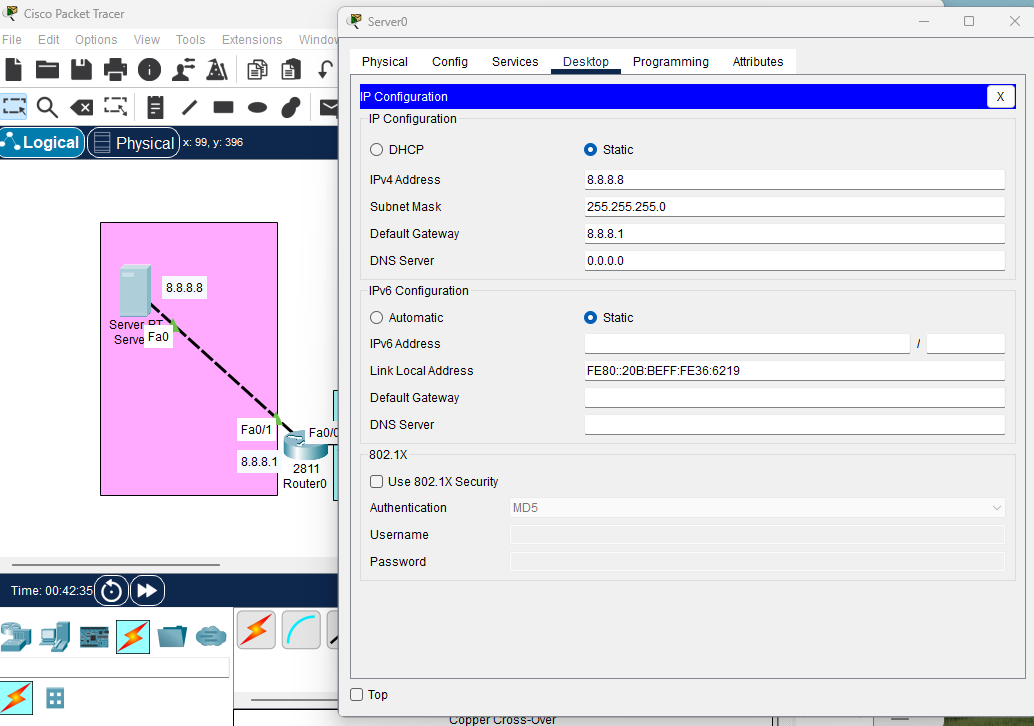Open the View menu

point(146,40)
